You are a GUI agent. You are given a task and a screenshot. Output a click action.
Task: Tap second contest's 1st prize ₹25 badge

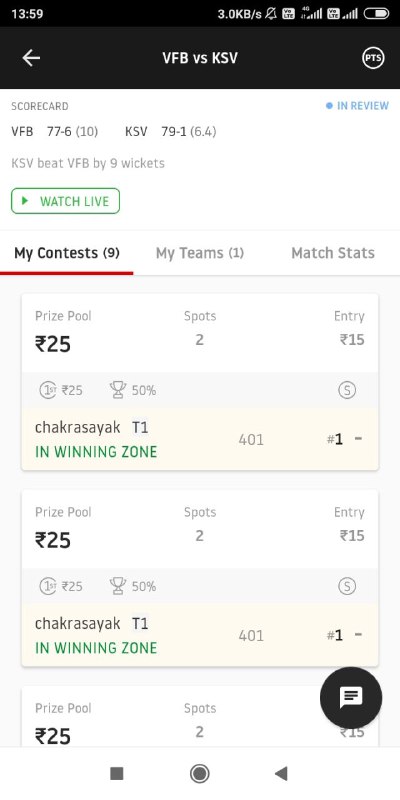pyautogui.click(x=61, y=586)
